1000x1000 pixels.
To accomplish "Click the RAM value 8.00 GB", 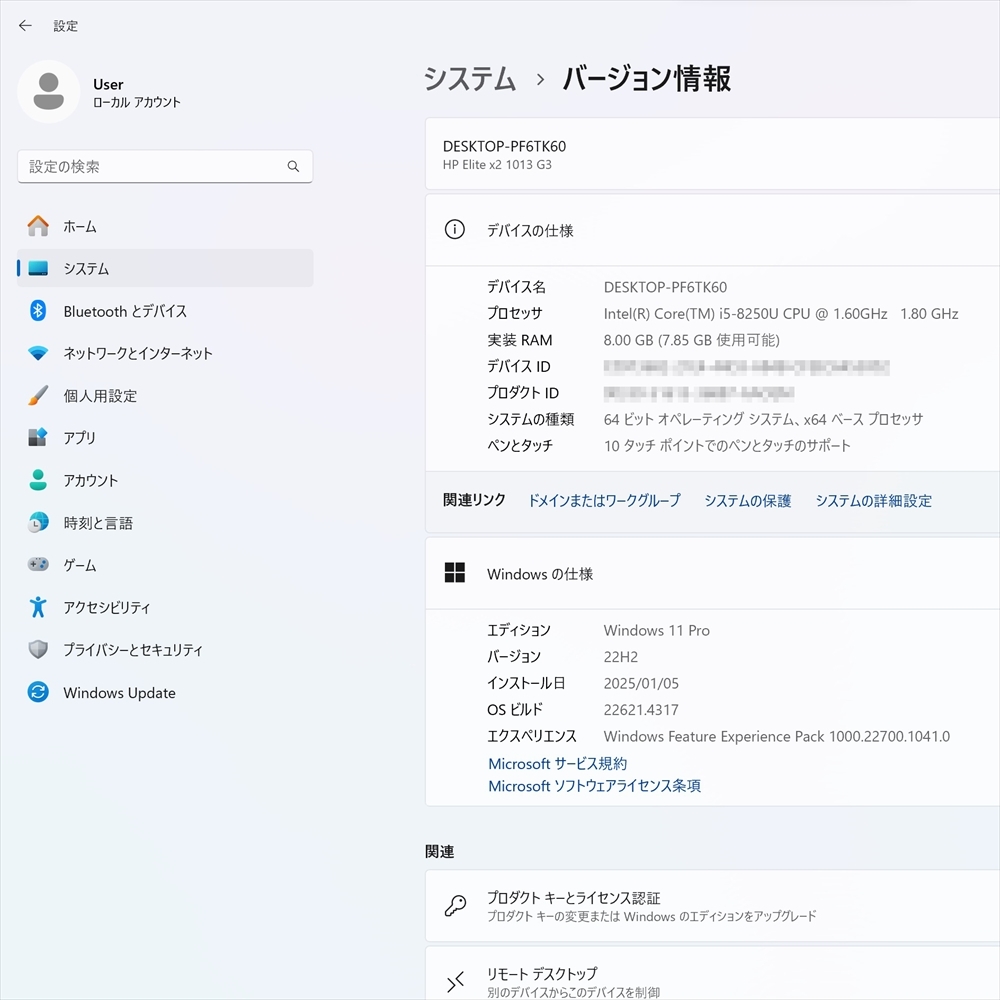I will pos(691,340).
